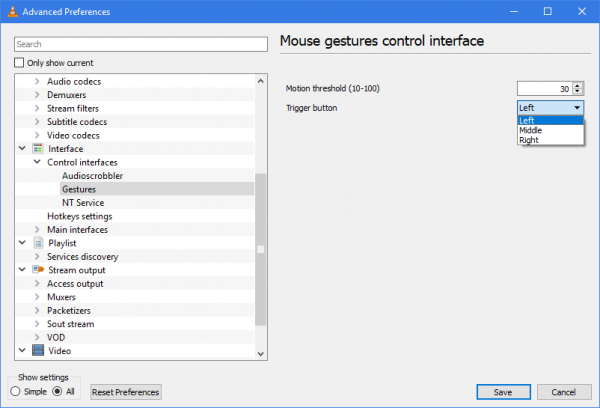This screenshot has height=408, width=600.
Task: Expand the Stream filters node
Action: tap(37, 108)
